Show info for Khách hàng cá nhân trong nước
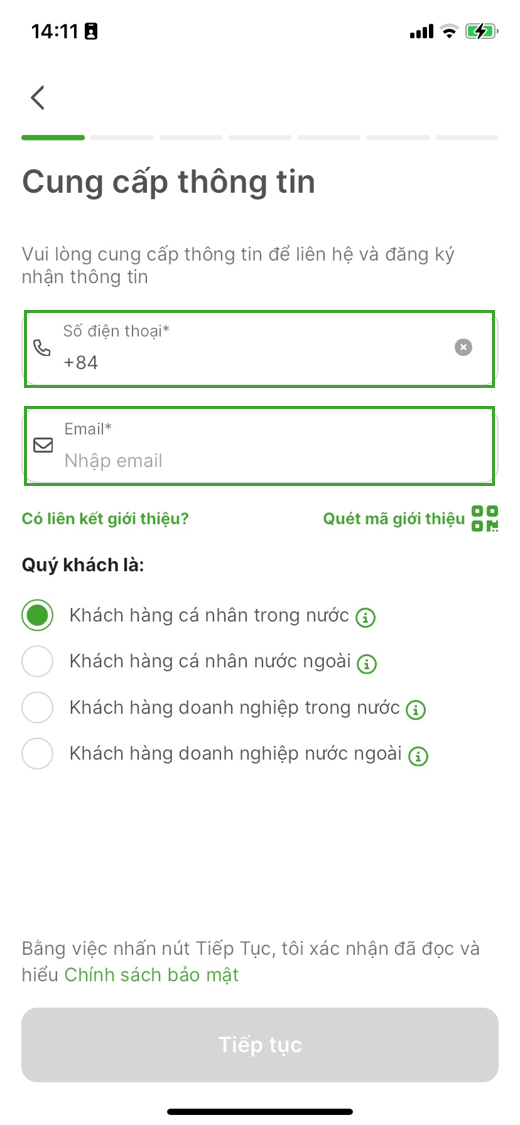 click(366, 617)
